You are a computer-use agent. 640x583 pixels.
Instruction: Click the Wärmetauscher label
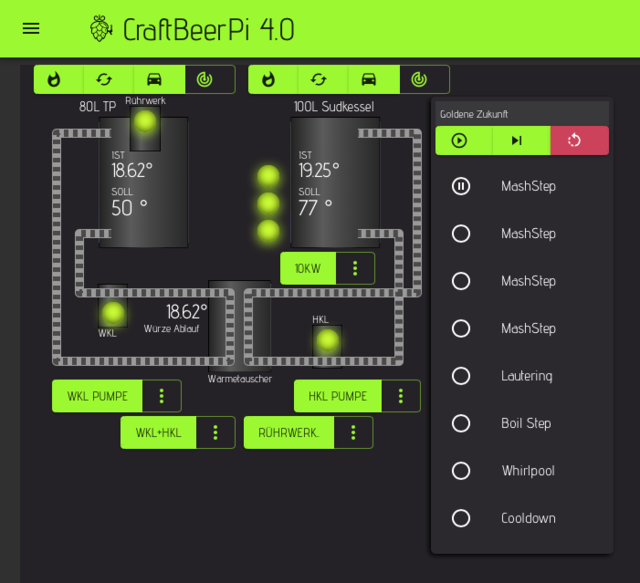click(x=240, y=379)
